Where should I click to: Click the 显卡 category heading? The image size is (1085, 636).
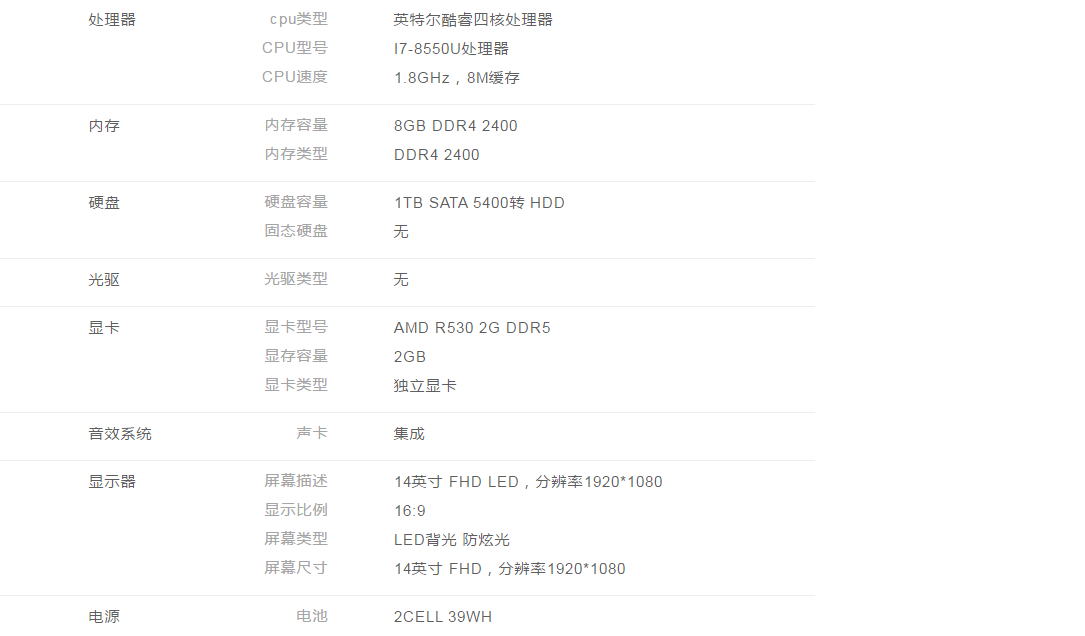(104, 328)
